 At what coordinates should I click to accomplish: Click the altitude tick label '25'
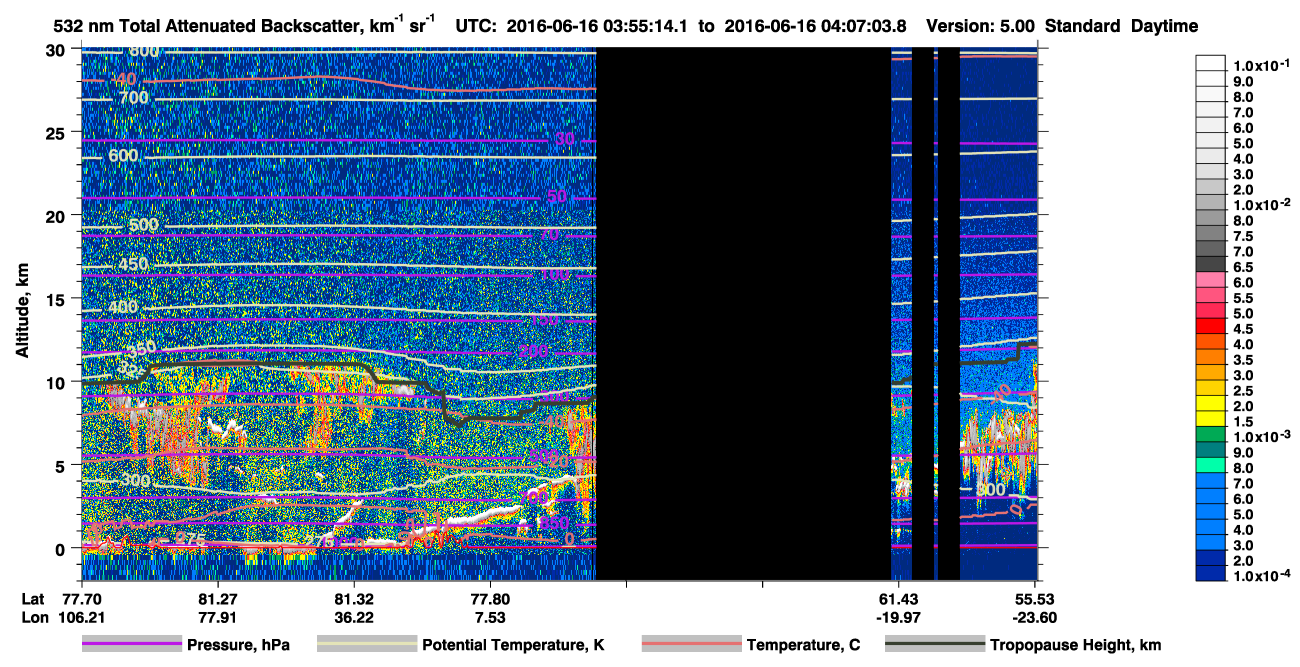pos(57,133)
